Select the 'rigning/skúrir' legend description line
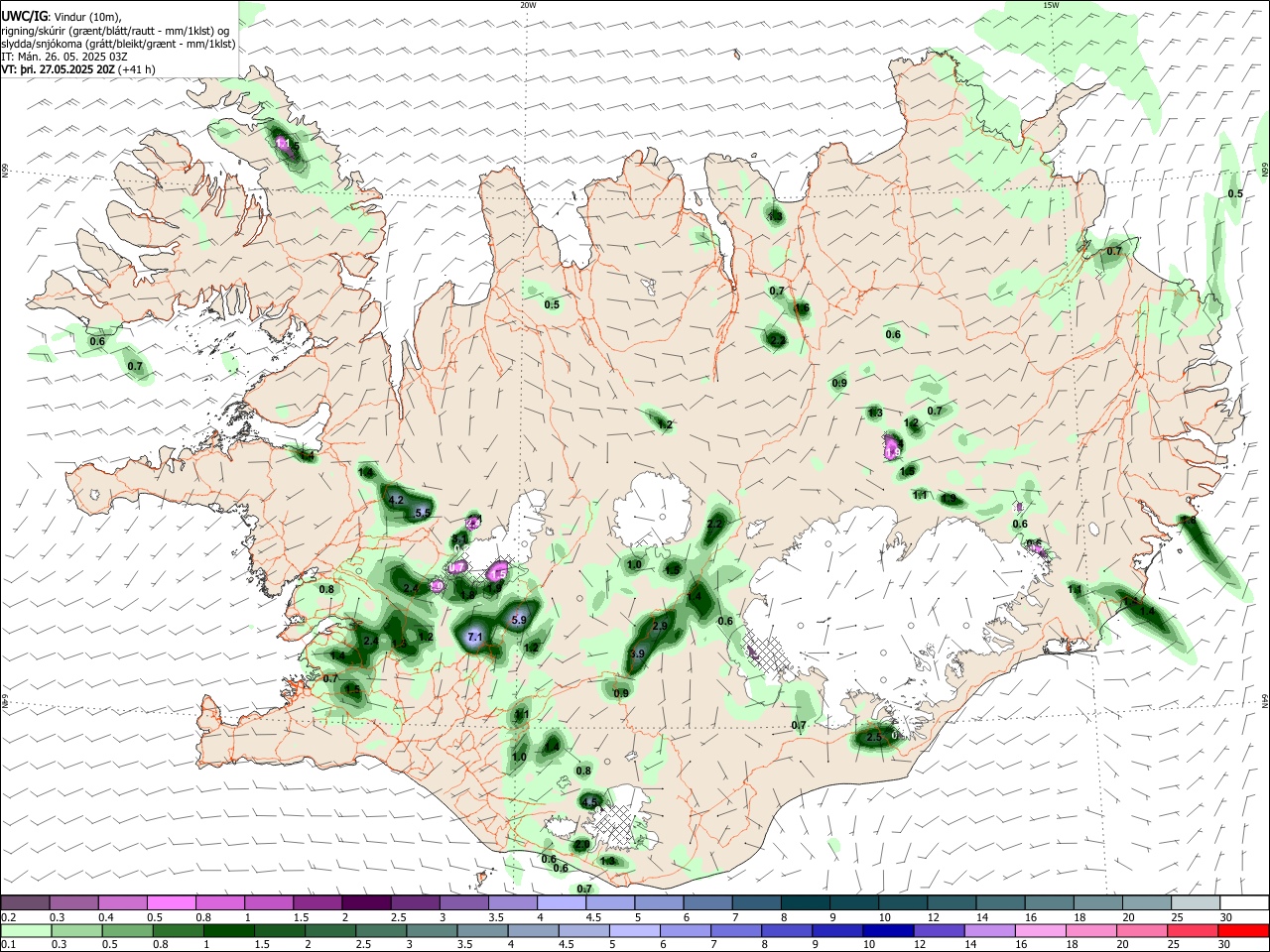The image size is (1270, 952). (116, 31)
